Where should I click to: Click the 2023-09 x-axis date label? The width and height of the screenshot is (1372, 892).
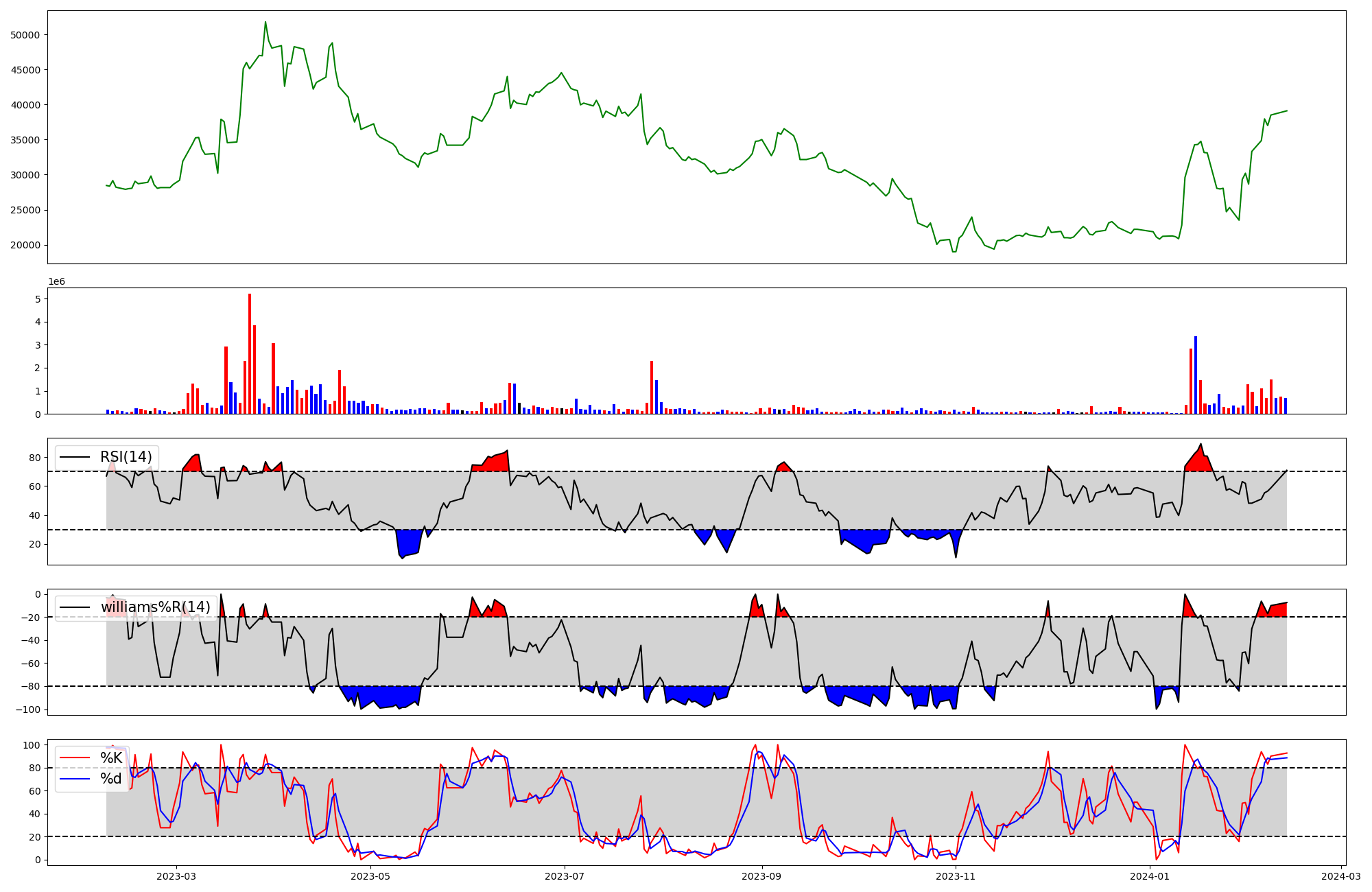761,876
